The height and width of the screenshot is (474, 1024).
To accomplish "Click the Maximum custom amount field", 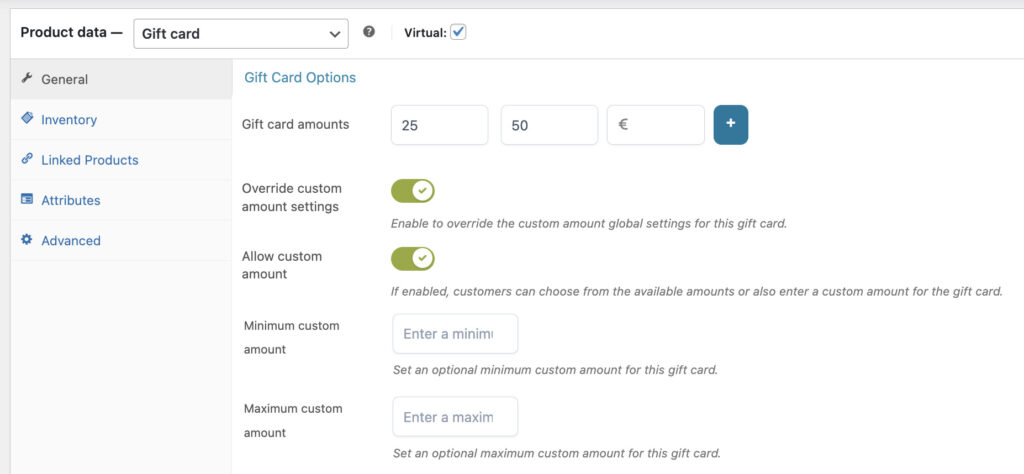I will point(455,417).
